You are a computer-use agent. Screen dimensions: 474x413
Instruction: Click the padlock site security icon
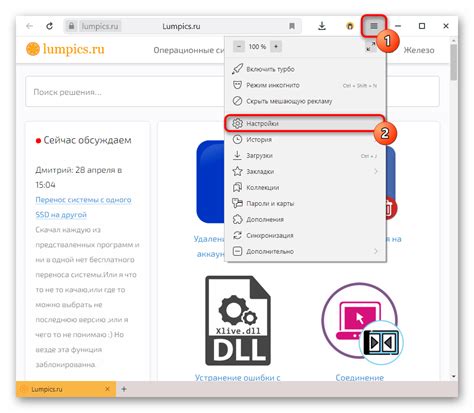click(71, 26)
